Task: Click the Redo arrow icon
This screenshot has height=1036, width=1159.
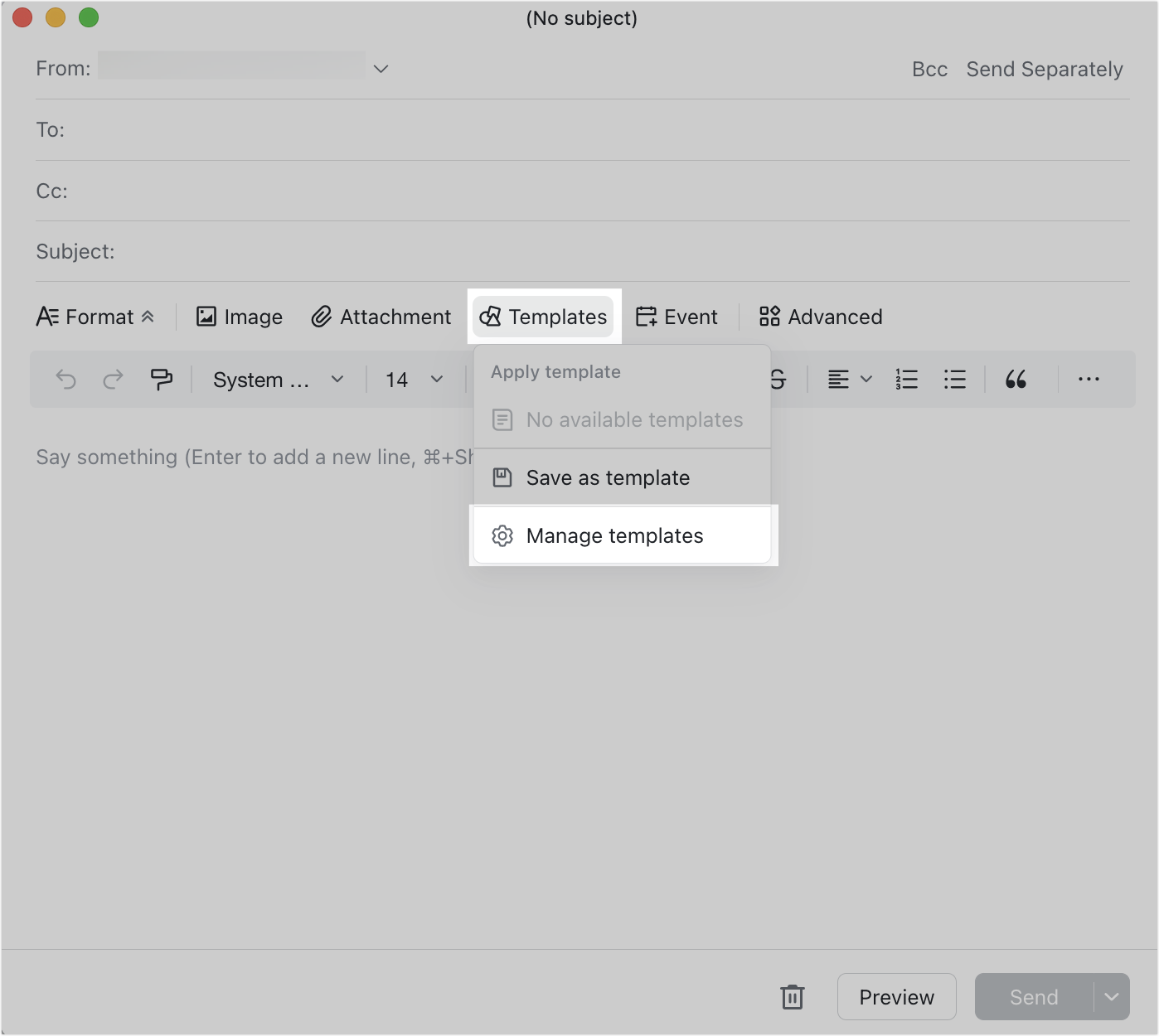Action: coord(114,379)
